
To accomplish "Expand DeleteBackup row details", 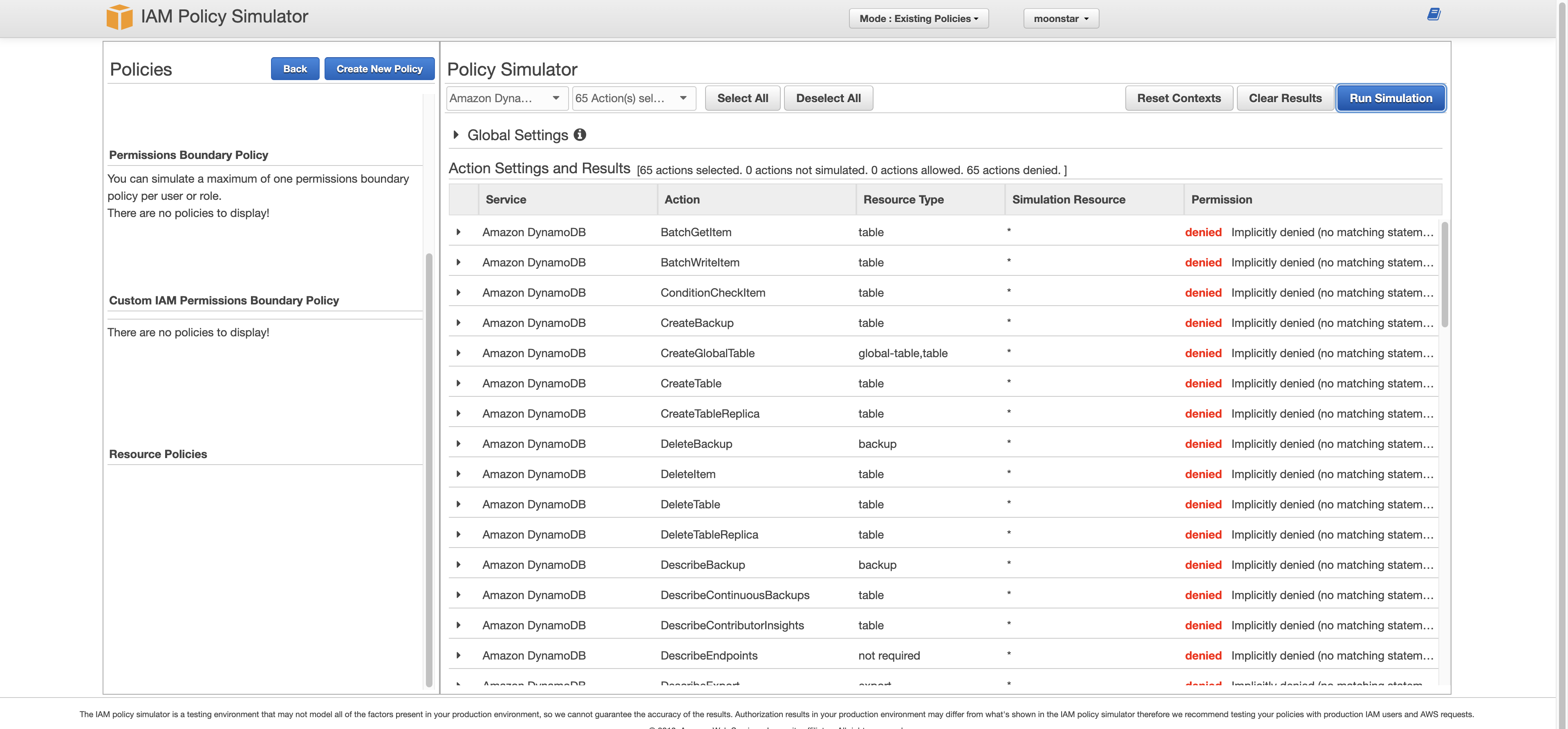I will [458, 444].
